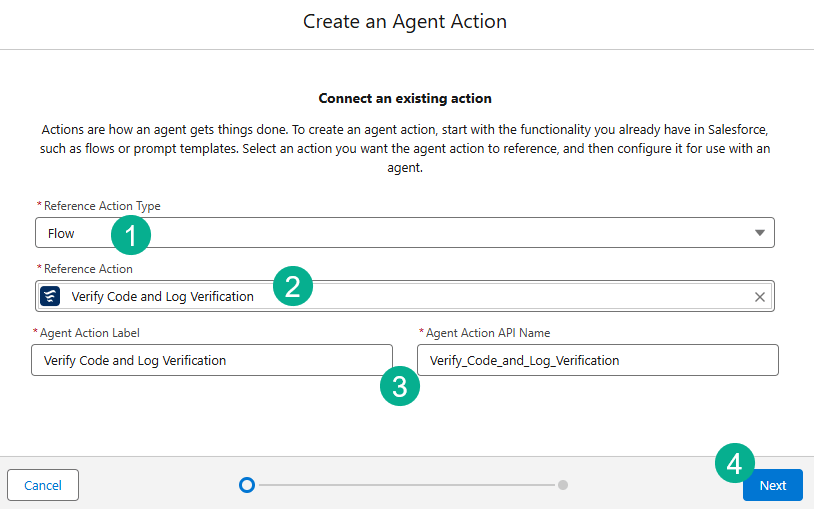Click the green callout marker numbered 2
This screenshot has height=509, width=814.
coord(293,288)
